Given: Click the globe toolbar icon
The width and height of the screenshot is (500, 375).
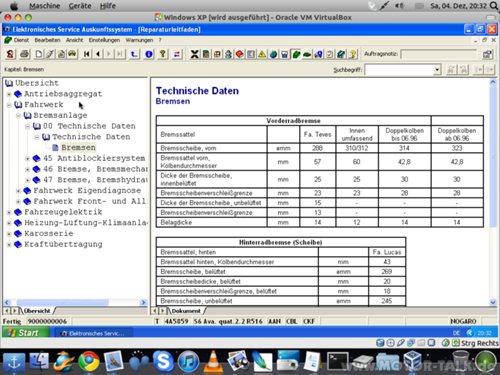Looking at the screenshot, I should coord(273,54).
